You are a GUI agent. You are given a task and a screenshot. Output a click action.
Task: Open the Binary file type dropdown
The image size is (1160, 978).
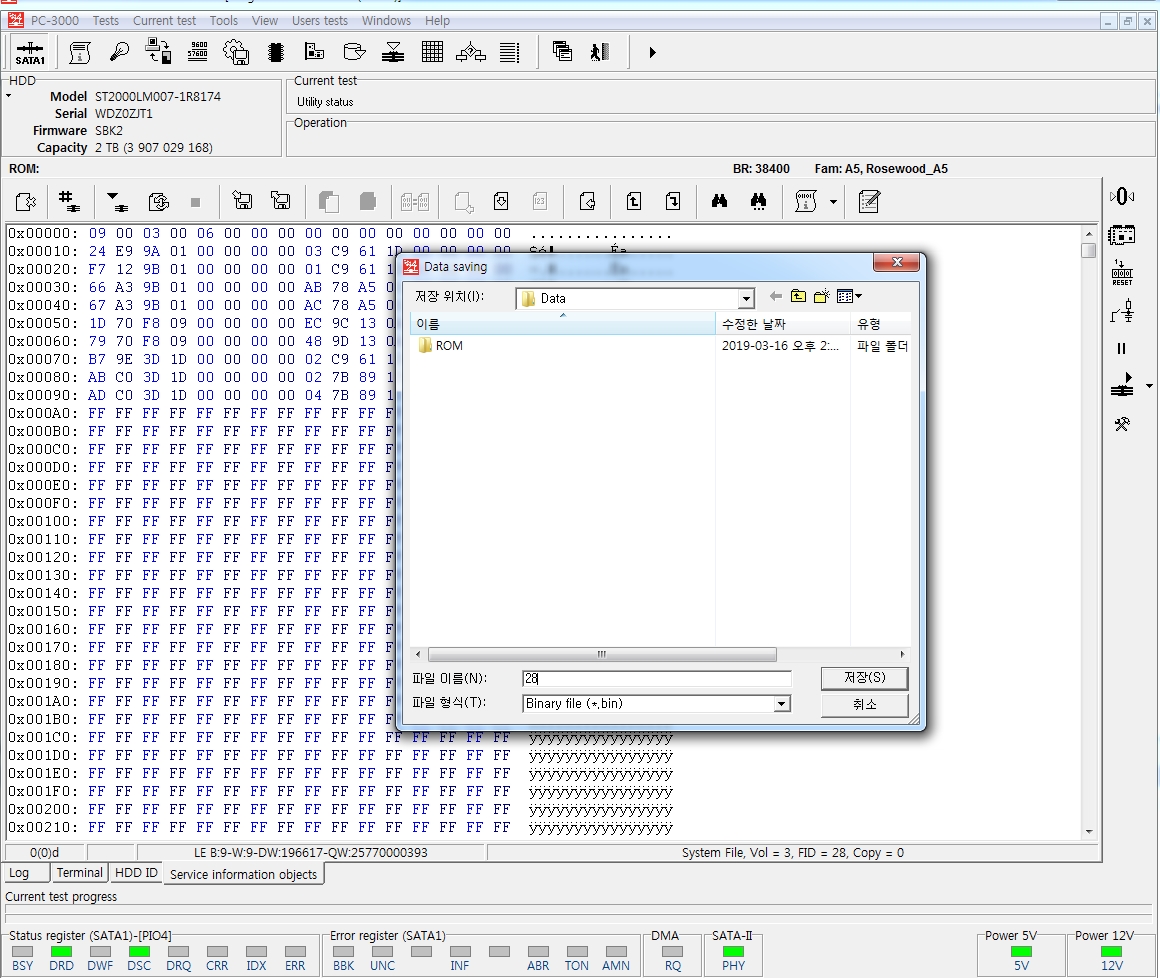[x=781, y=704]
